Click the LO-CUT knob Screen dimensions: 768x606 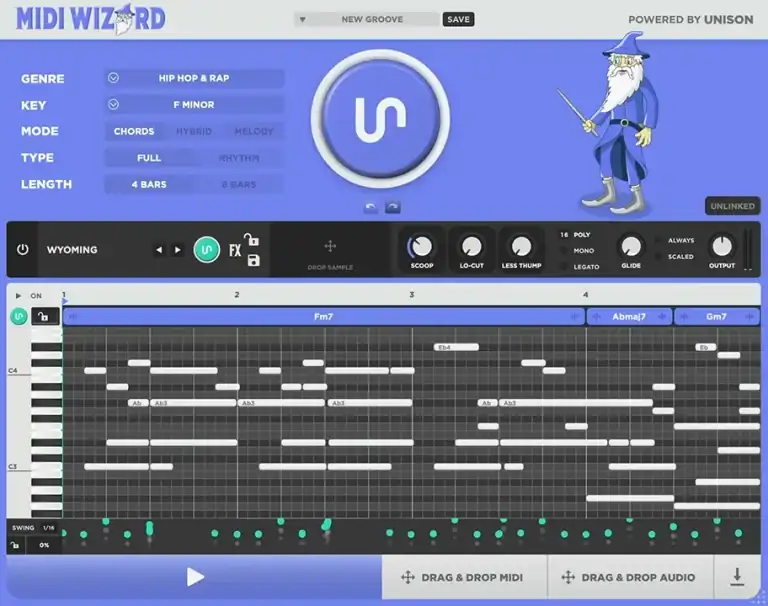[472, 246]
